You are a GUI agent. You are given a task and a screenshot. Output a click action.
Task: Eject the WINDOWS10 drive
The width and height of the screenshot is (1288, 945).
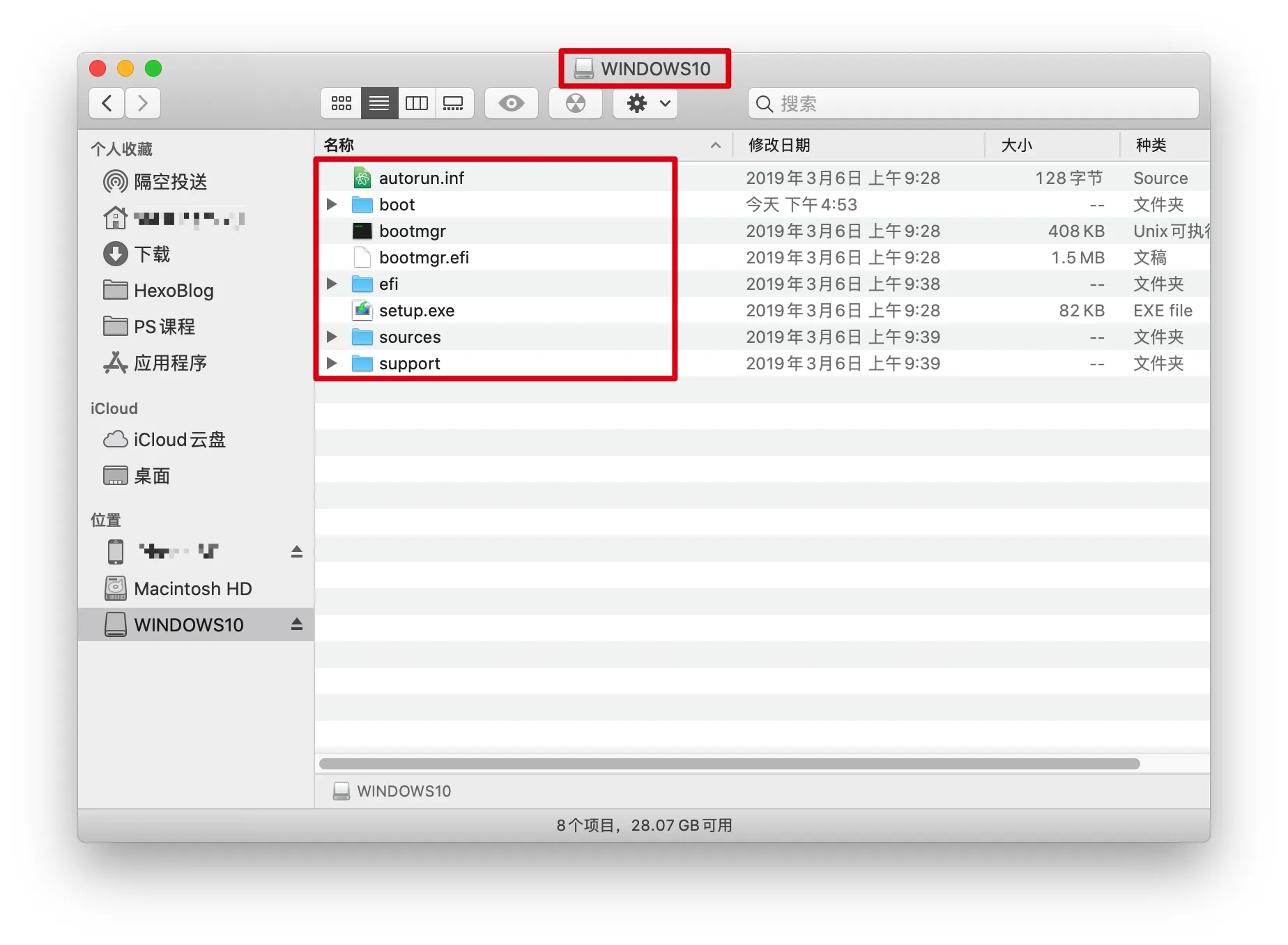point(297,624)
